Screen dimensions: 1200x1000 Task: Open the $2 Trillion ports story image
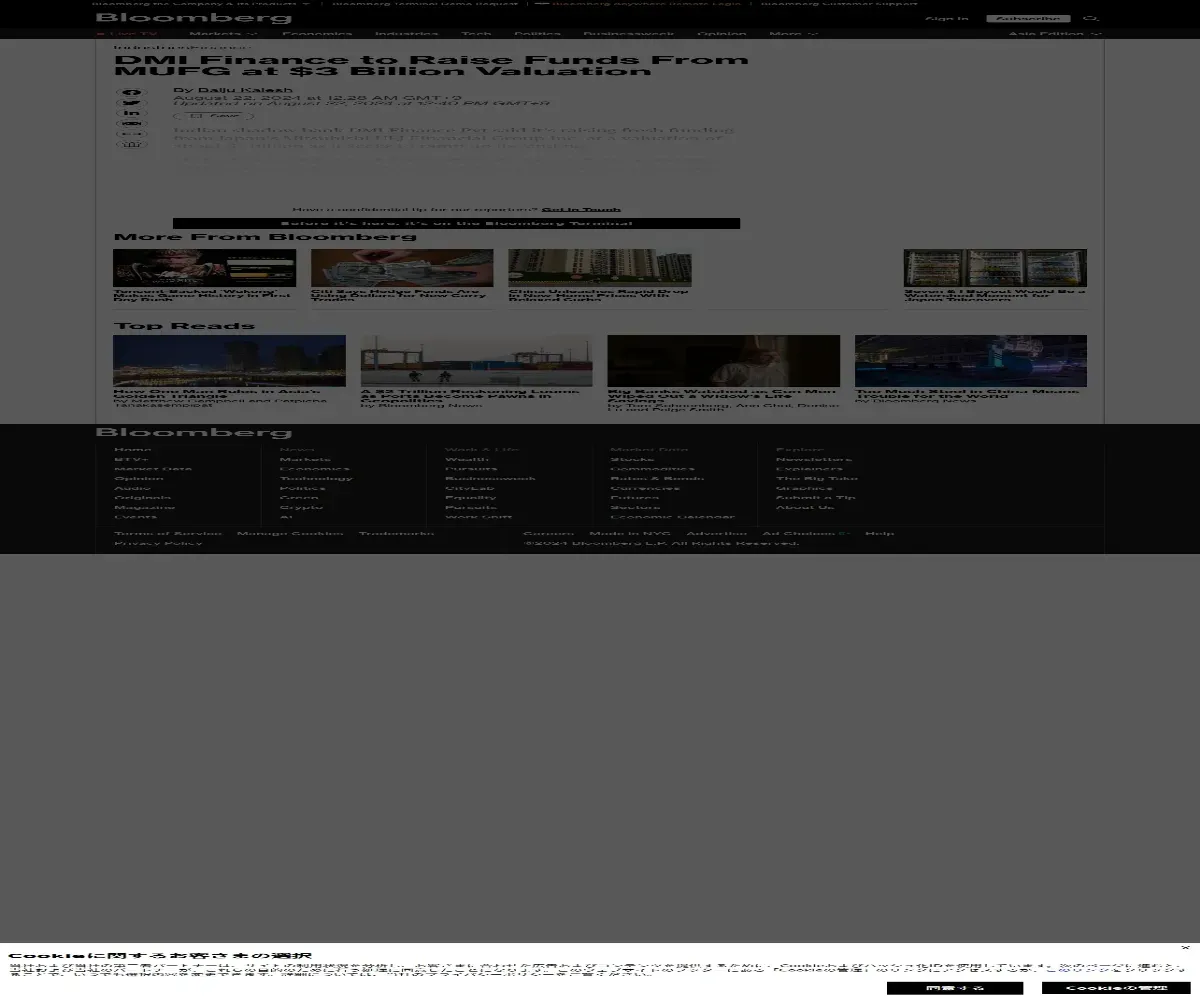(476, 361)
